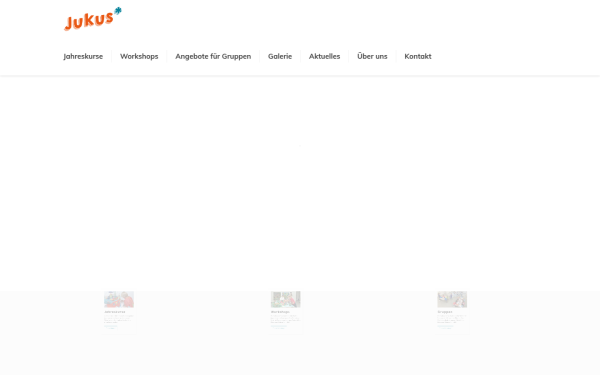Visit the Über uns page
The image size is (600, 375).
coord(372,56)
